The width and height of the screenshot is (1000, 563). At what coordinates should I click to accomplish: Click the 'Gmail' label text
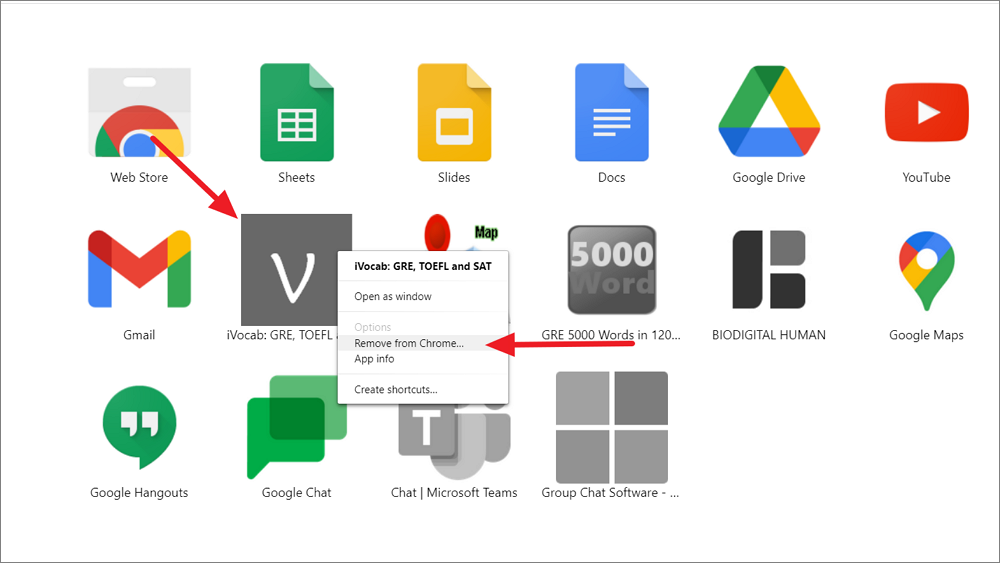pos(139,335)
